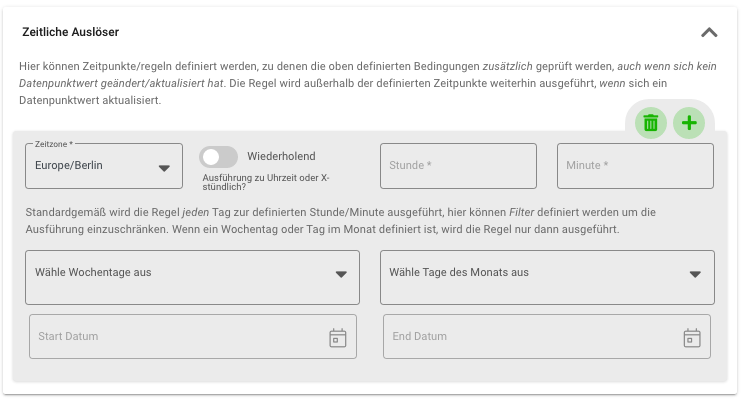744x399 pixels.
Task: Click the arrow in the Zeitzone field
Action: (164, 168)
